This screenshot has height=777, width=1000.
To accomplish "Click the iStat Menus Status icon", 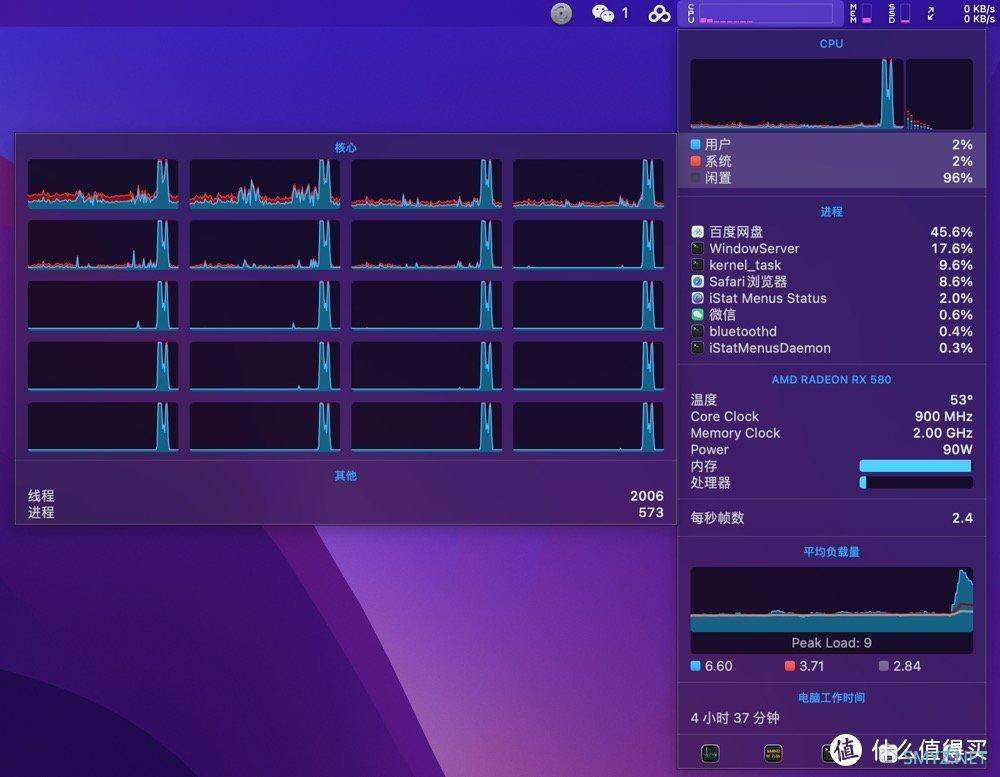I will (697, 298).
